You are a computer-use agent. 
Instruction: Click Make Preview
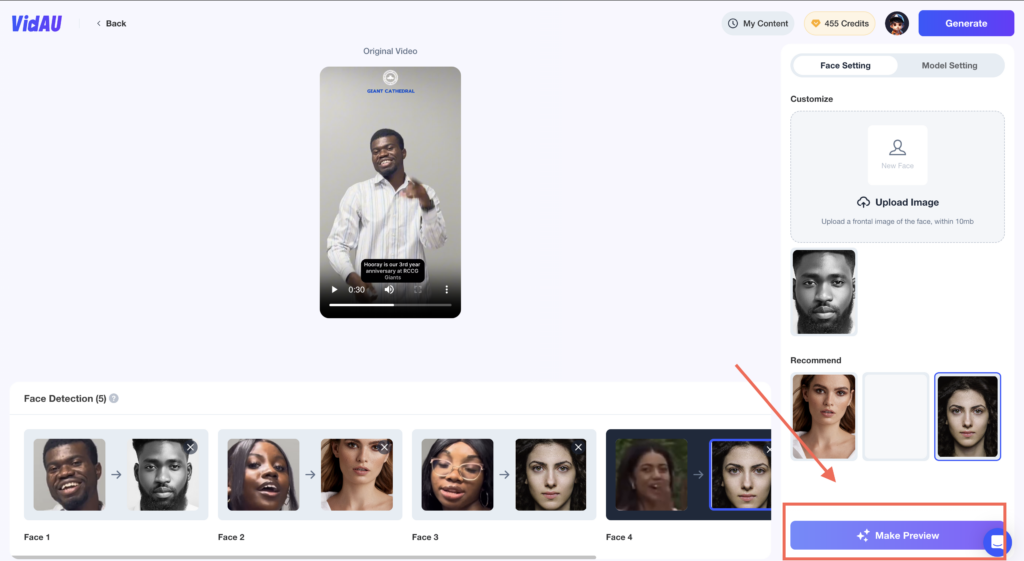(x=897, y=536)
